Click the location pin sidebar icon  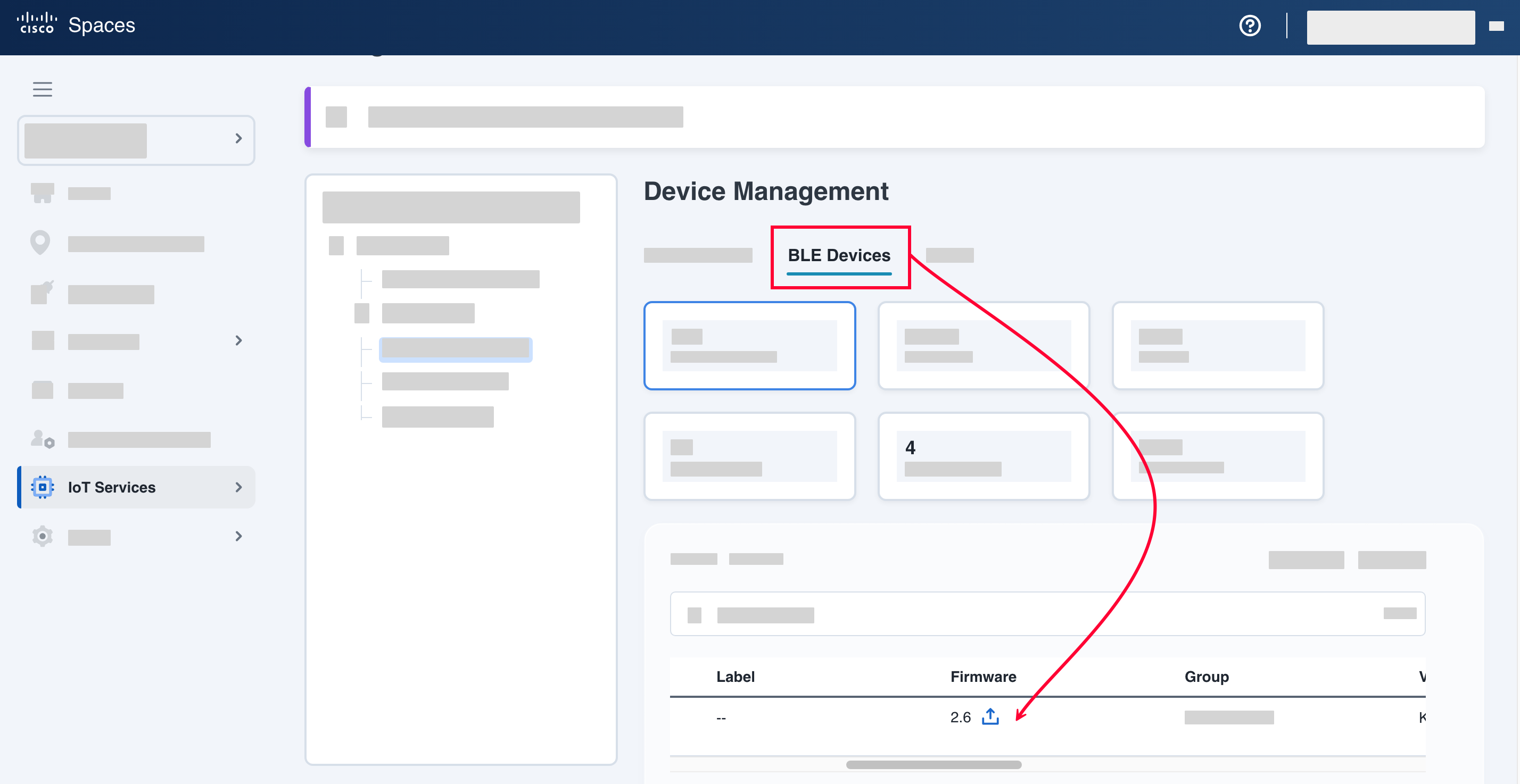(40, 242)
